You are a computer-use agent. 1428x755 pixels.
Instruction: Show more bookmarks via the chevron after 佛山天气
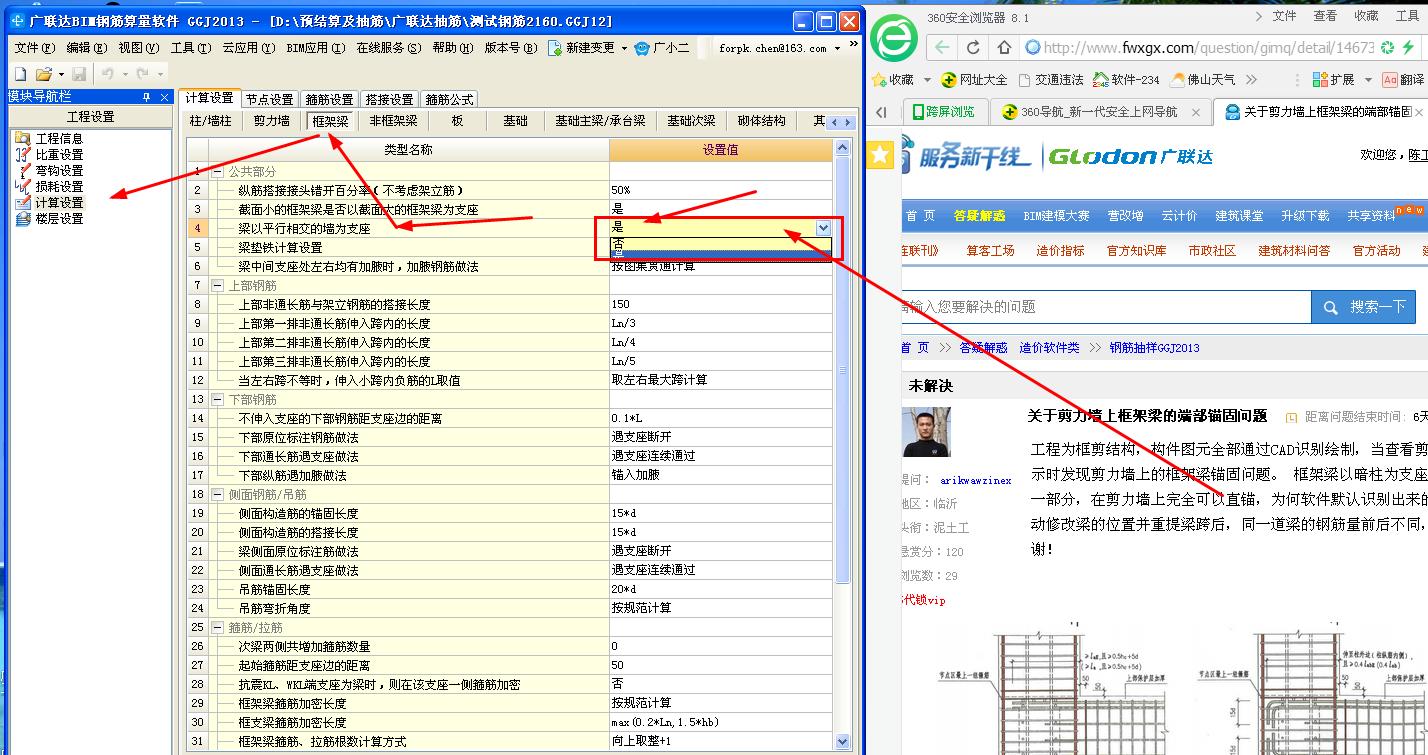[1250, 80]
